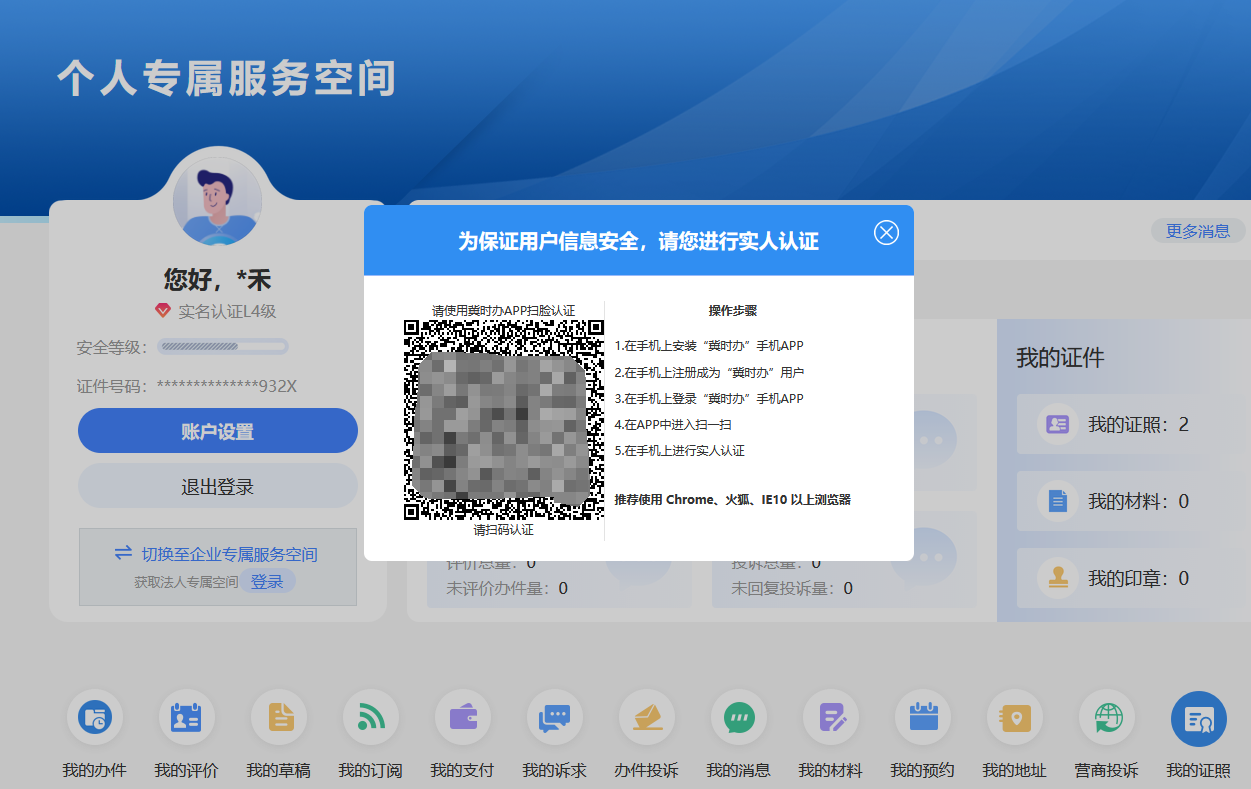Image resolution: width=1251 pixels, height=789 pixels.
Task: Select the 我的订阅 subscription icon
Action: [x=371, y=718]
